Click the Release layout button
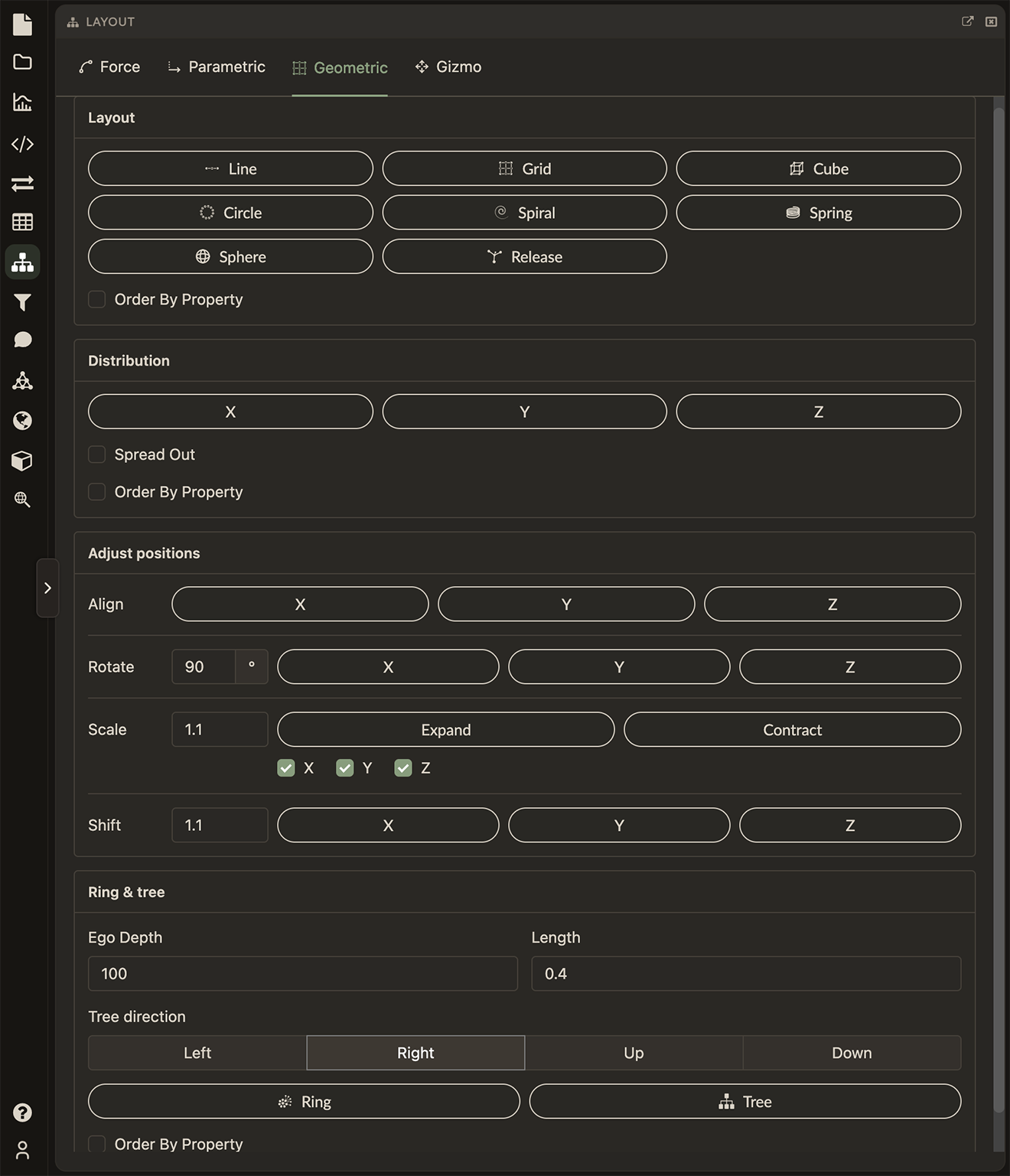1010x1176 pixels. pos(525,257)
